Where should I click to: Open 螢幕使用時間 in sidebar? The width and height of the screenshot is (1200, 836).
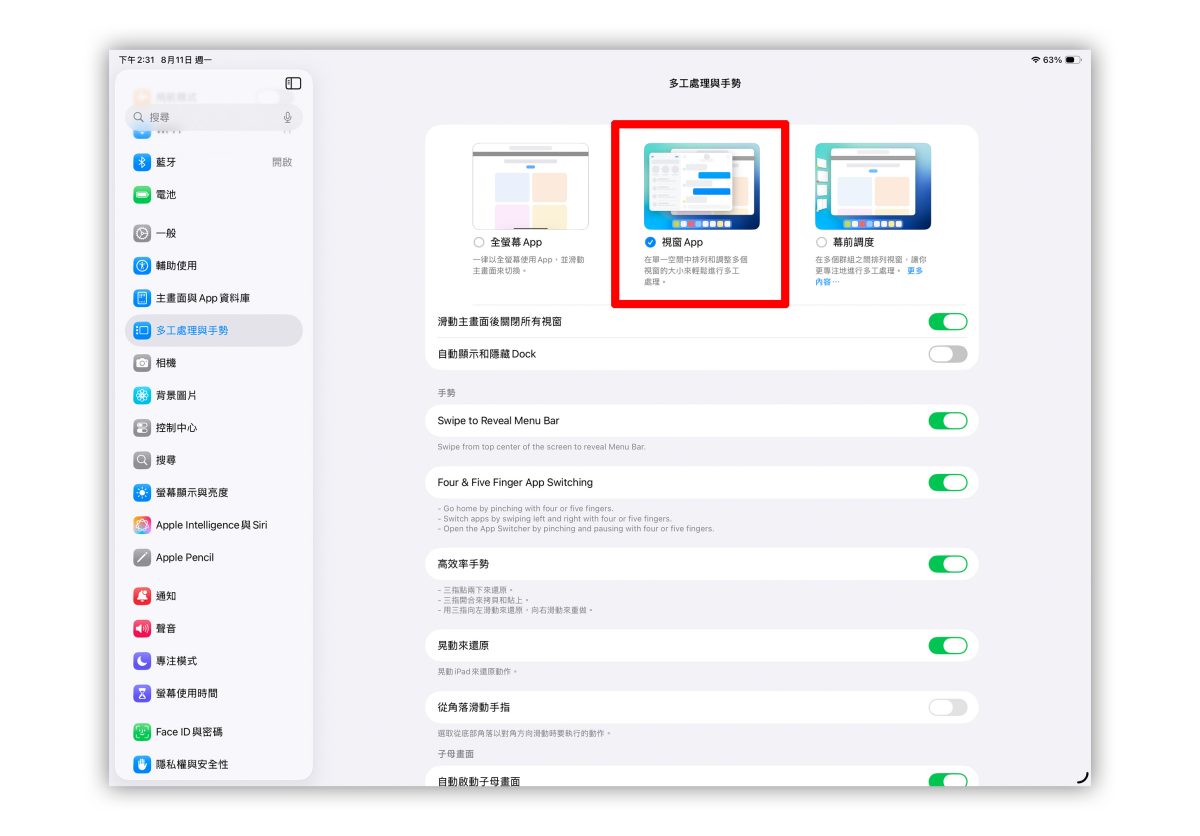coord(214,693)
